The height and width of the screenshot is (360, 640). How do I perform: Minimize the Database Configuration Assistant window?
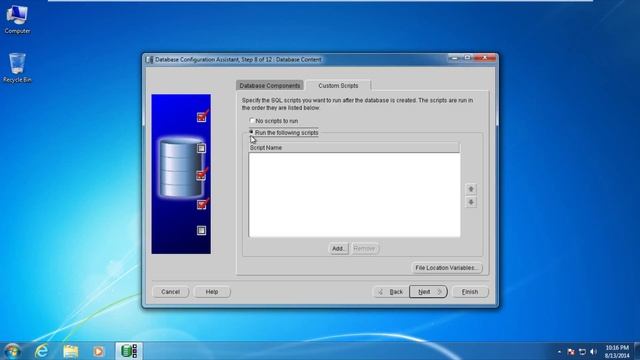pyautogui.click(x=455, y=58)
